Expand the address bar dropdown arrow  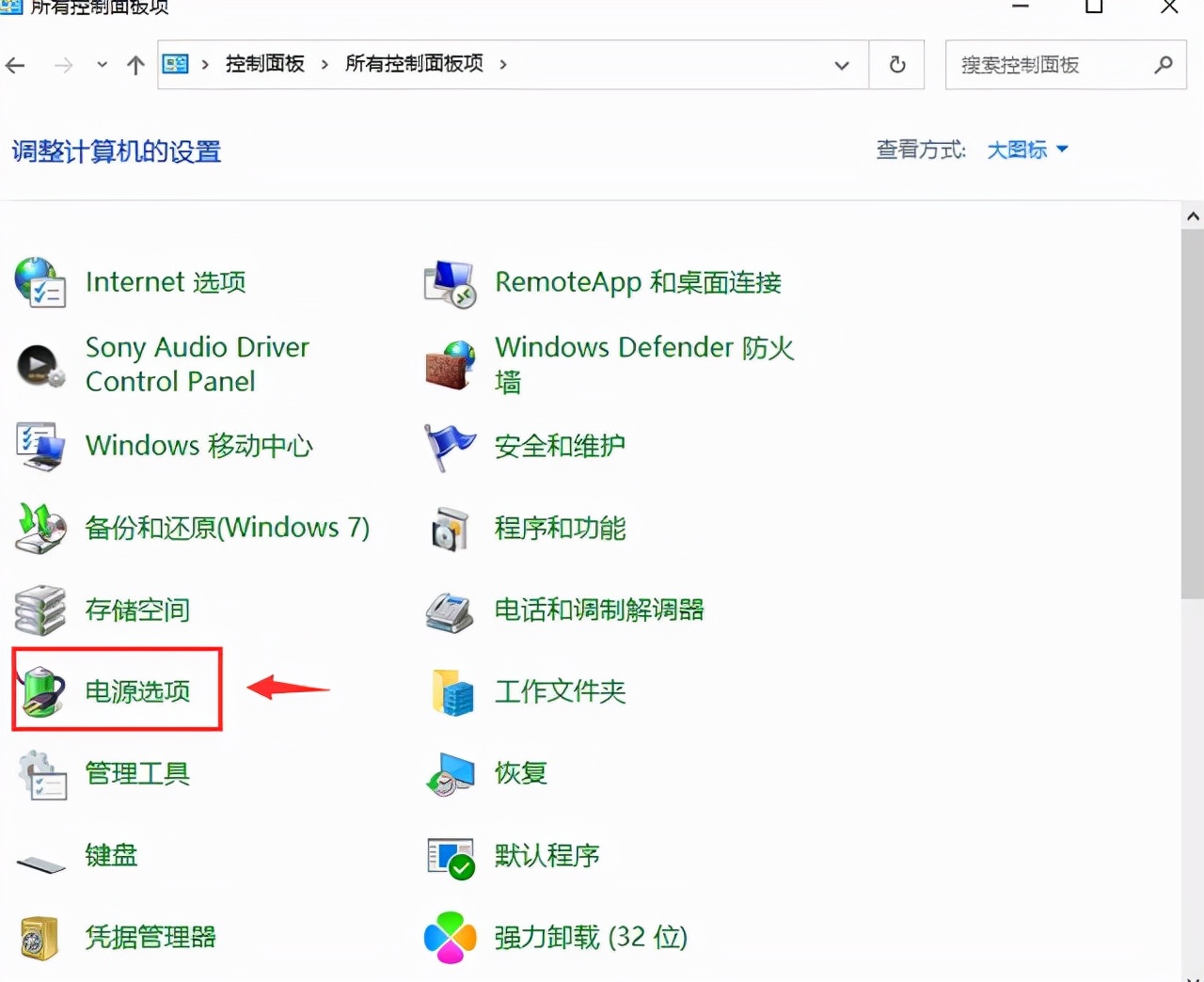pos(841,65)
